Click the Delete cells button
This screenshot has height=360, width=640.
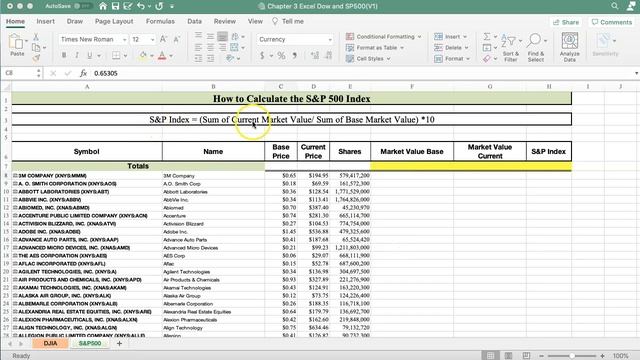451,48
